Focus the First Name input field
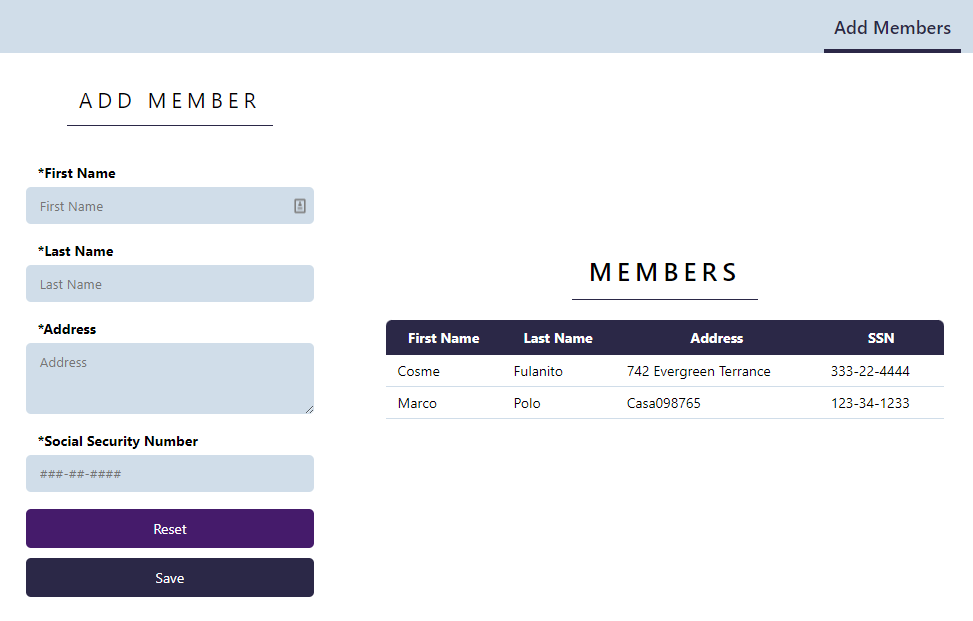This screenshot has height=621, width=973. [x=160, y=206]
